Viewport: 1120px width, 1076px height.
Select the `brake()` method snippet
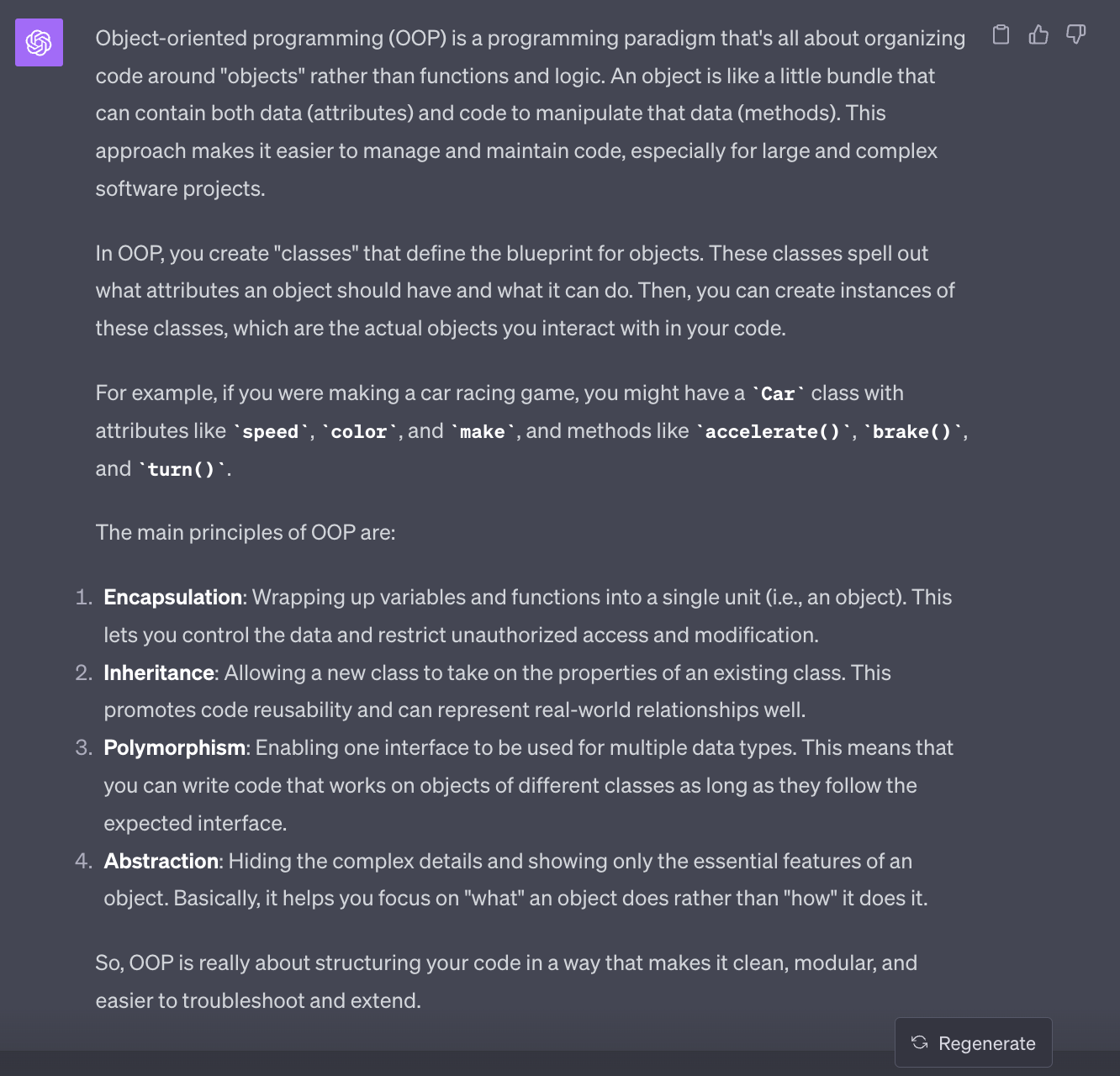(911, 432)
